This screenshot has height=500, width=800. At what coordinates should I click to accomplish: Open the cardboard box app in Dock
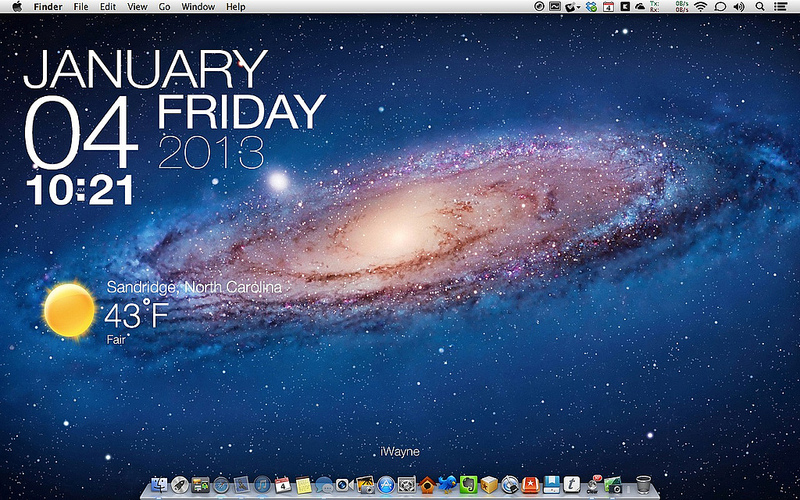[489, 485]
